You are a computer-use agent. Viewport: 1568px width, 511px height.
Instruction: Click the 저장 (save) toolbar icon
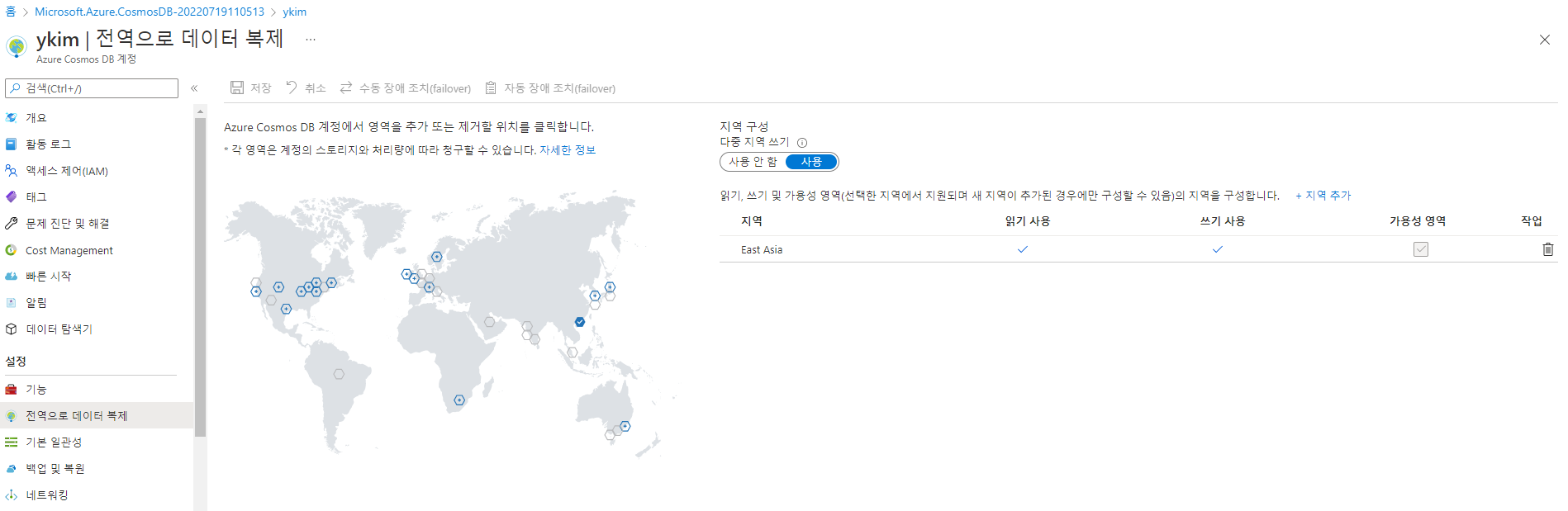(x=237, y=88)
